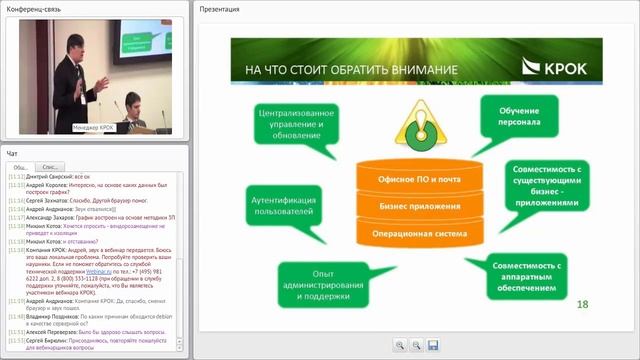Click the chat scrollbar down arrow
640x360 pixels.
pyautogui.click(x=179, y=348)
